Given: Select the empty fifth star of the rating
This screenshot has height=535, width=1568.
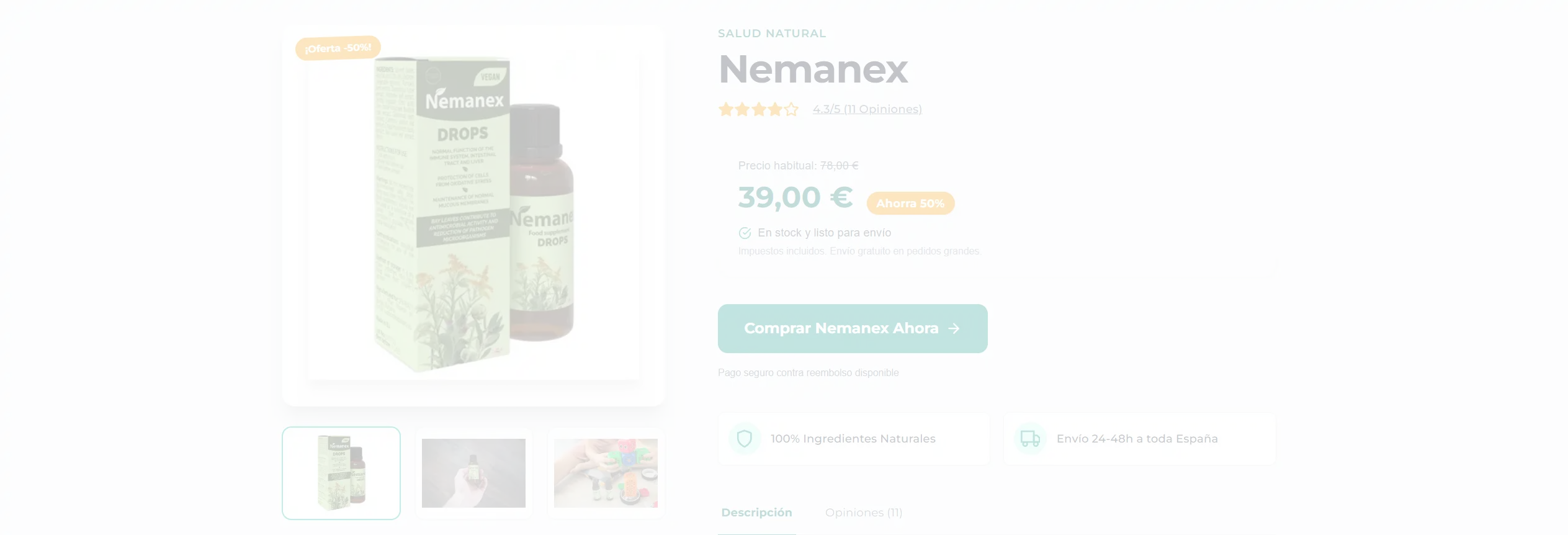Looking at the screenshot, I should (791, 109).
